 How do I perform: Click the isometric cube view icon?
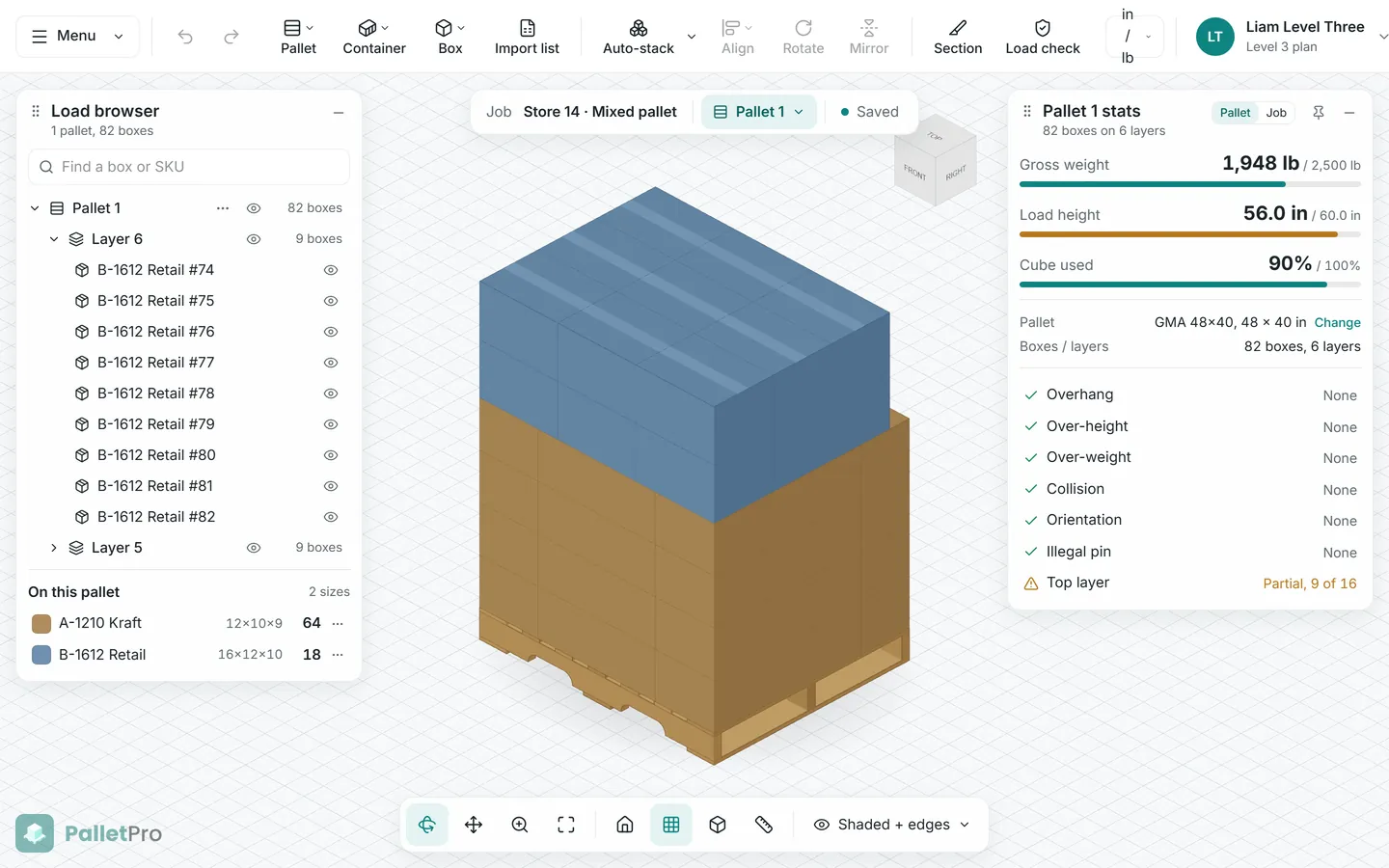(718, 825)
